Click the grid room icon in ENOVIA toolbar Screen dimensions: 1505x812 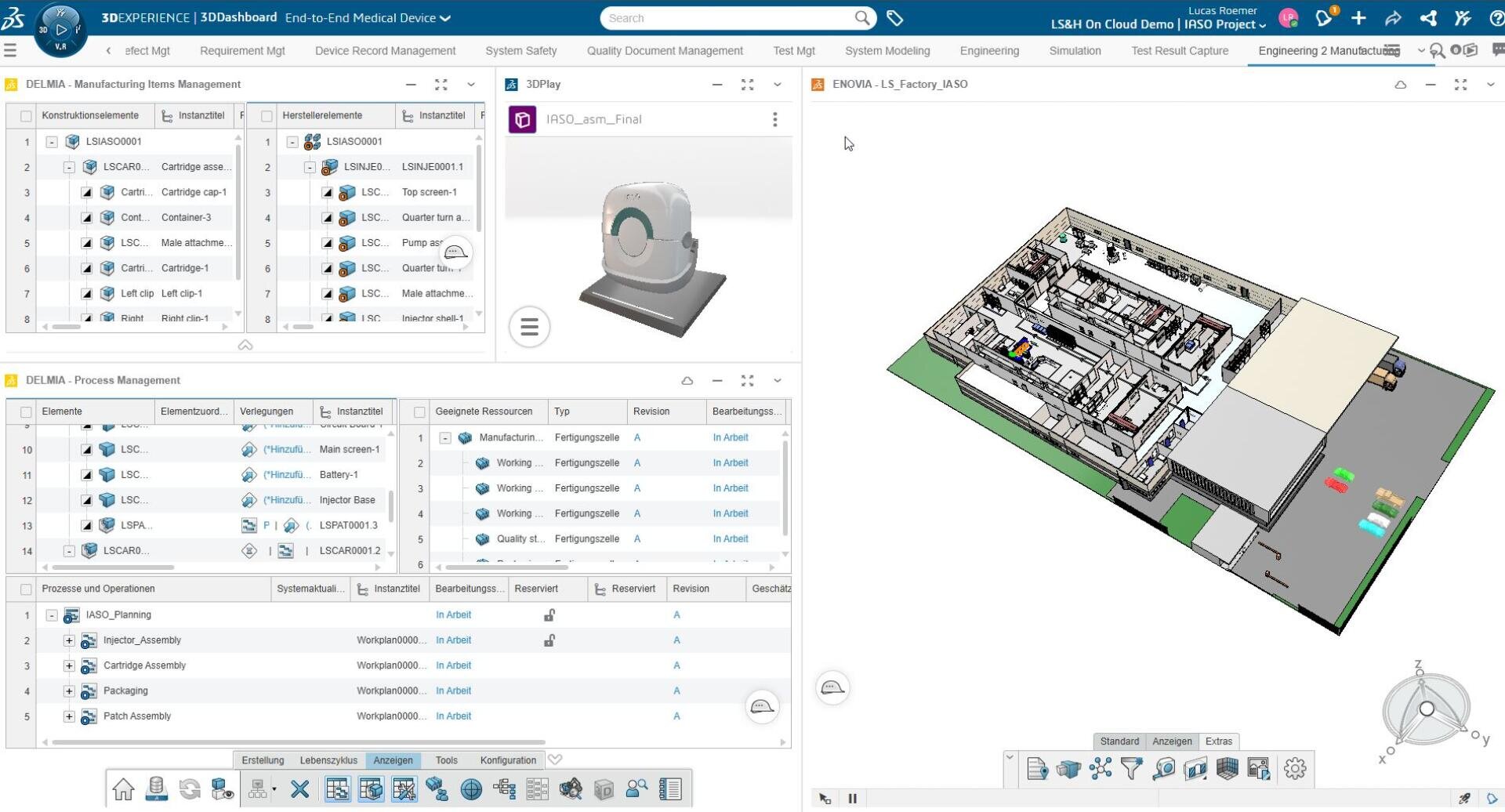point(1227,769)
